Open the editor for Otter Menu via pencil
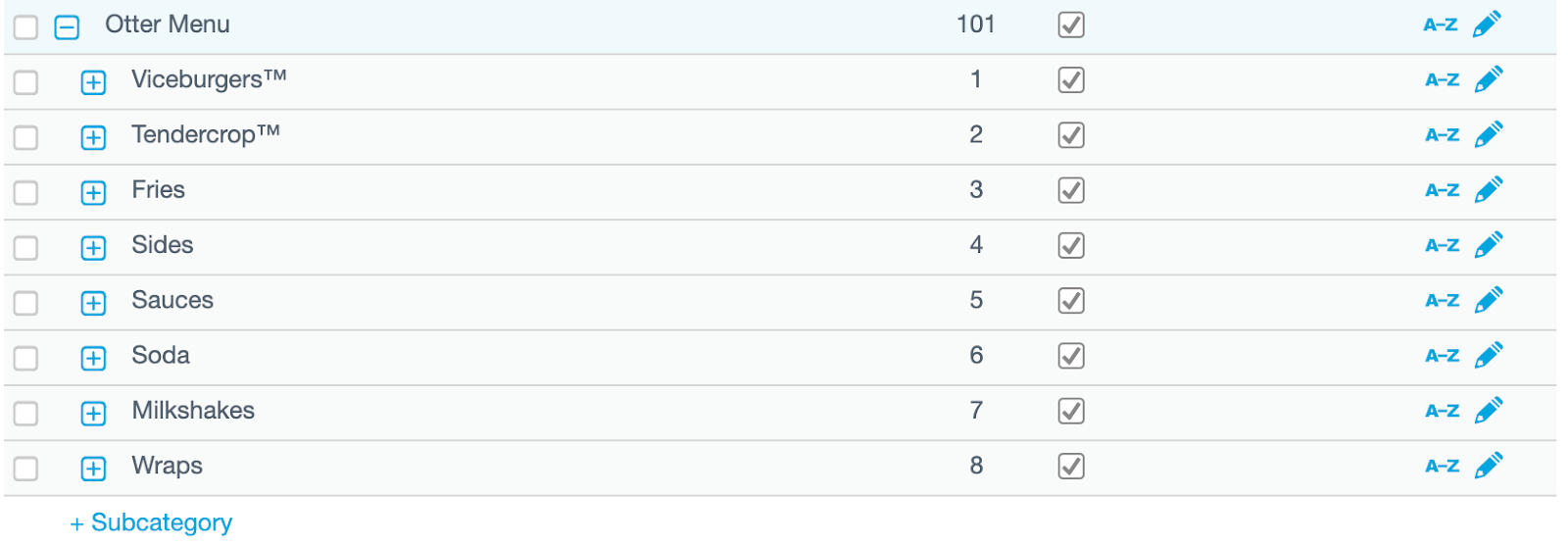Screen dimensions: 1568x546 pos(1486,25)
